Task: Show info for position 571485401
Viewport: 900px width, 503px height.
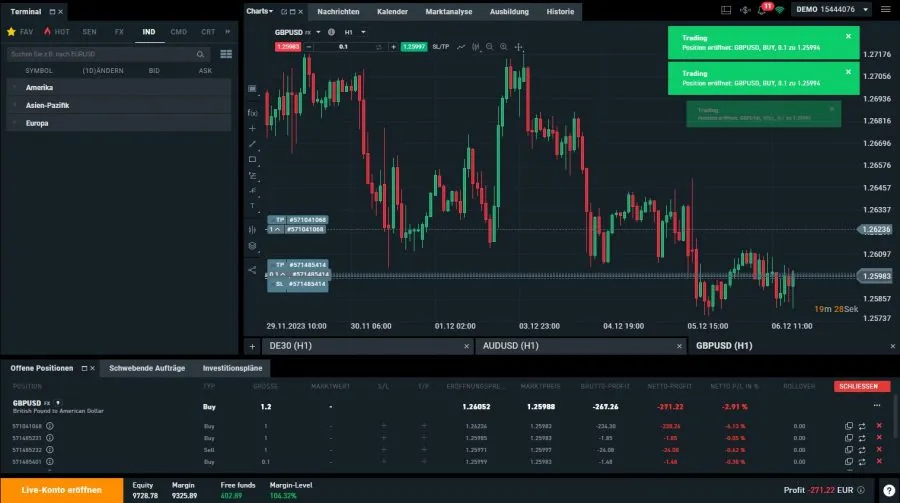Action: [50, 462]
